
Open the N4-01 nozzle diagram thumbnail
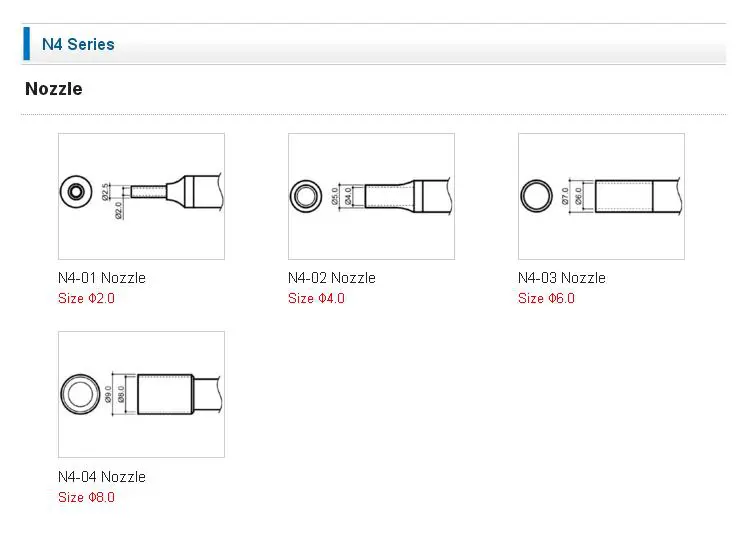[x=141, y=196]
